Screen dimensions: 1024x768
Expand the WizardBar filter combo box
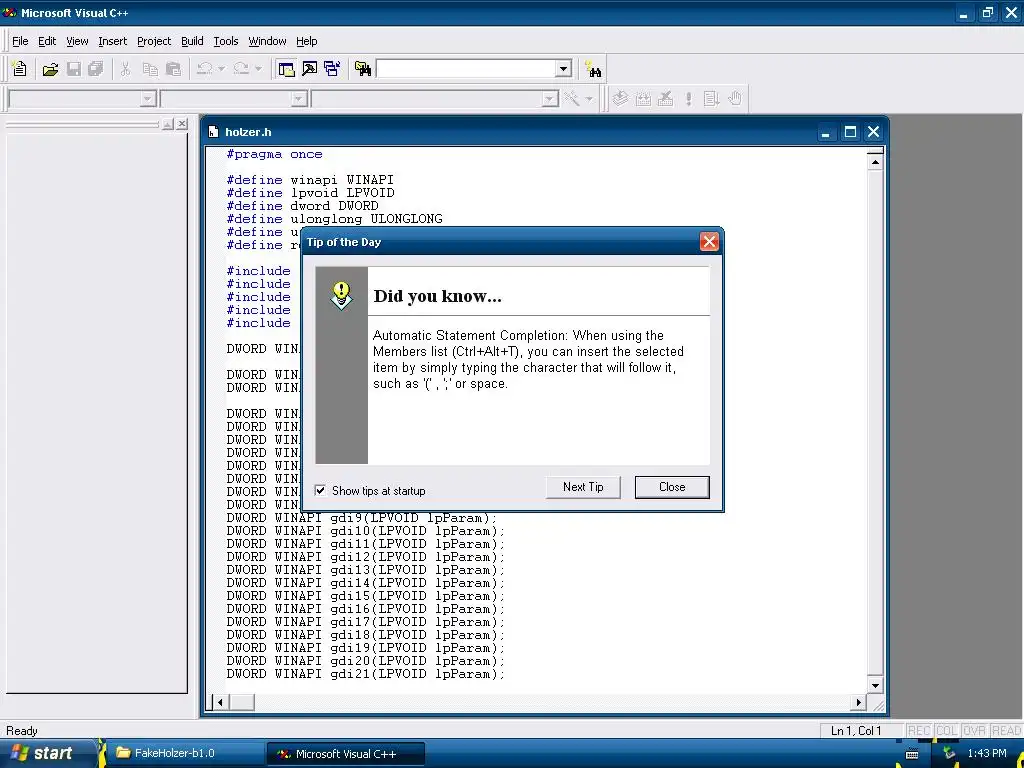(x=299, y=99)
